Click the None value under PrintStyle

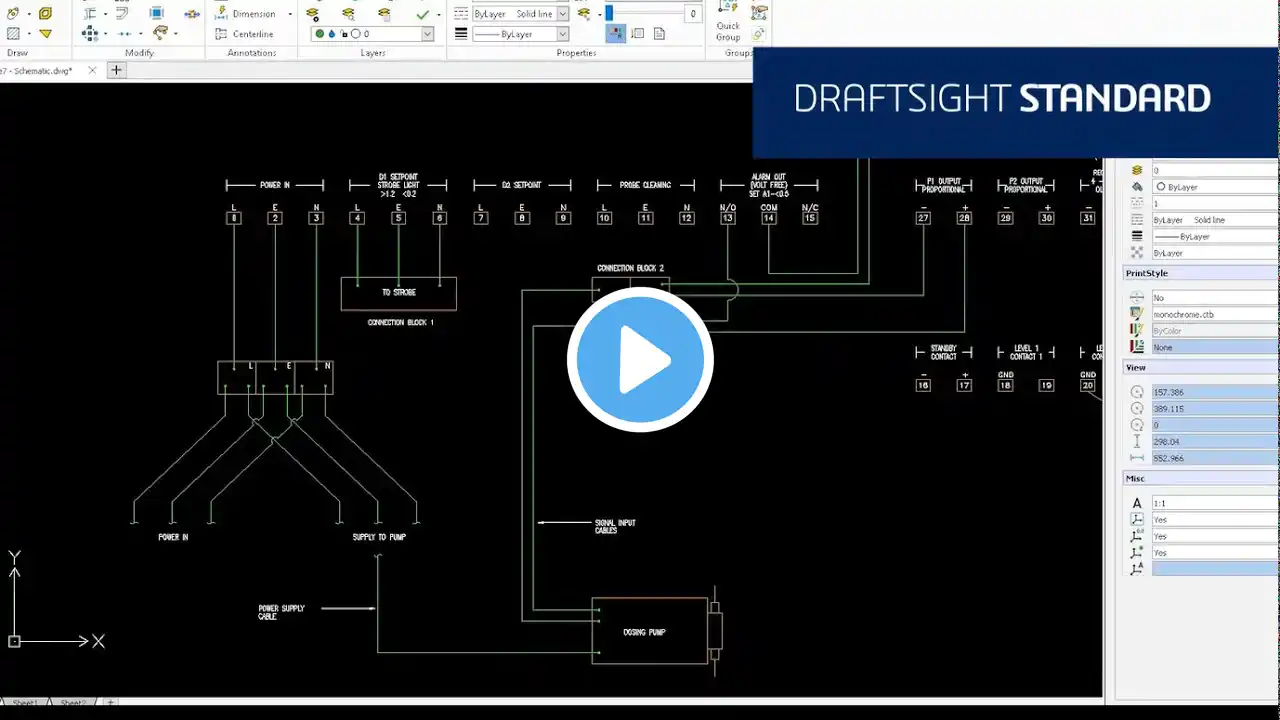click(1215, 347)
